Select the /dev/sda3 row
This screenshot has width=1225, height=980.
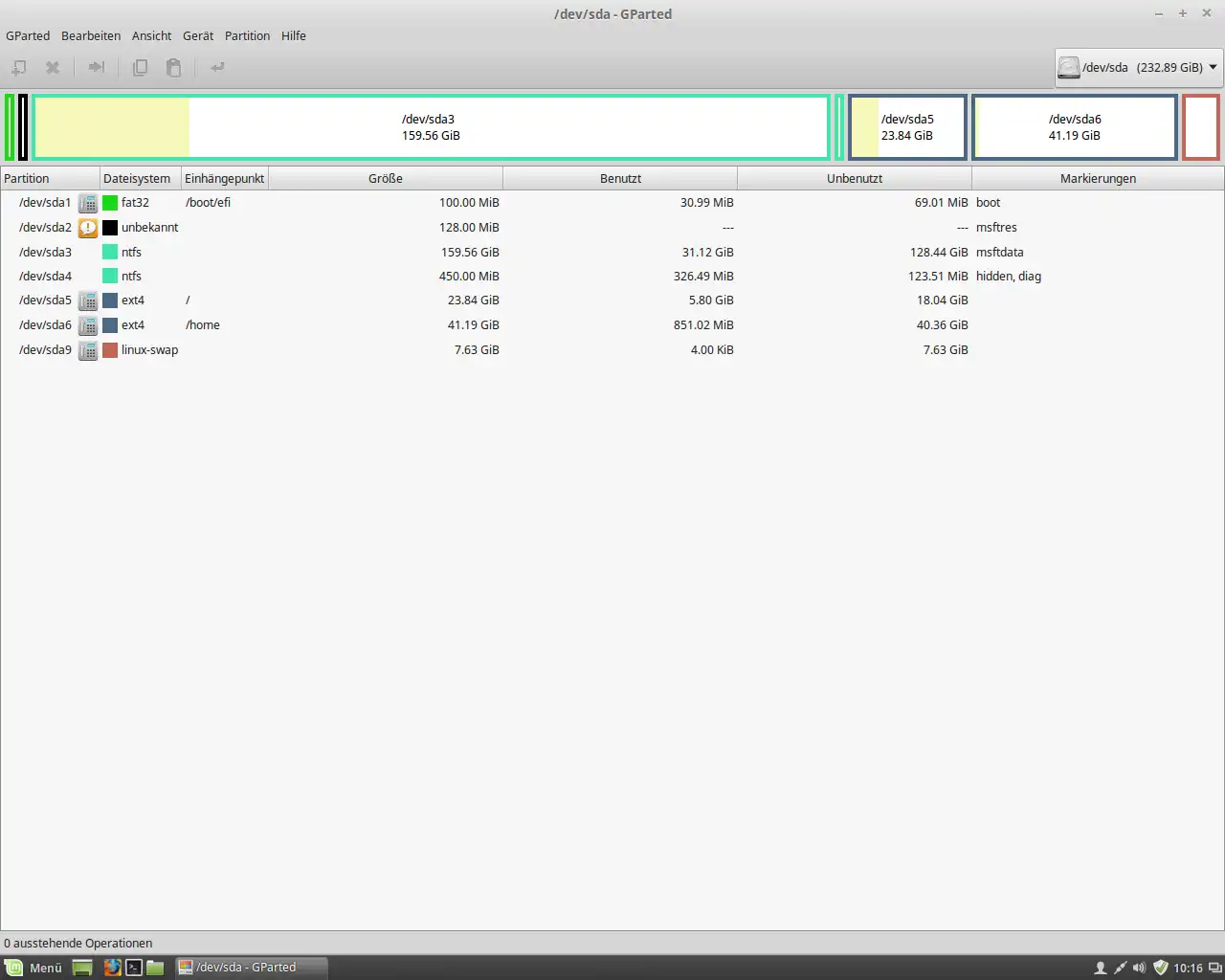click(612, 253)
